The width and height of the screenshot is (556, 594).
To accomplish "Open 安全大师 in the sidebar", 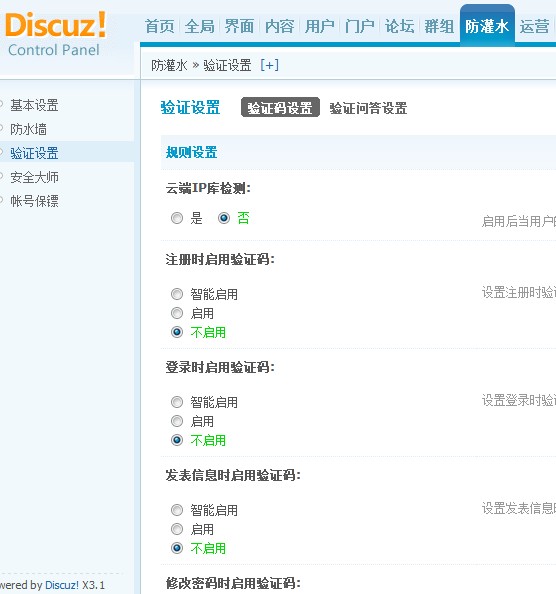I will pos(34,177).
